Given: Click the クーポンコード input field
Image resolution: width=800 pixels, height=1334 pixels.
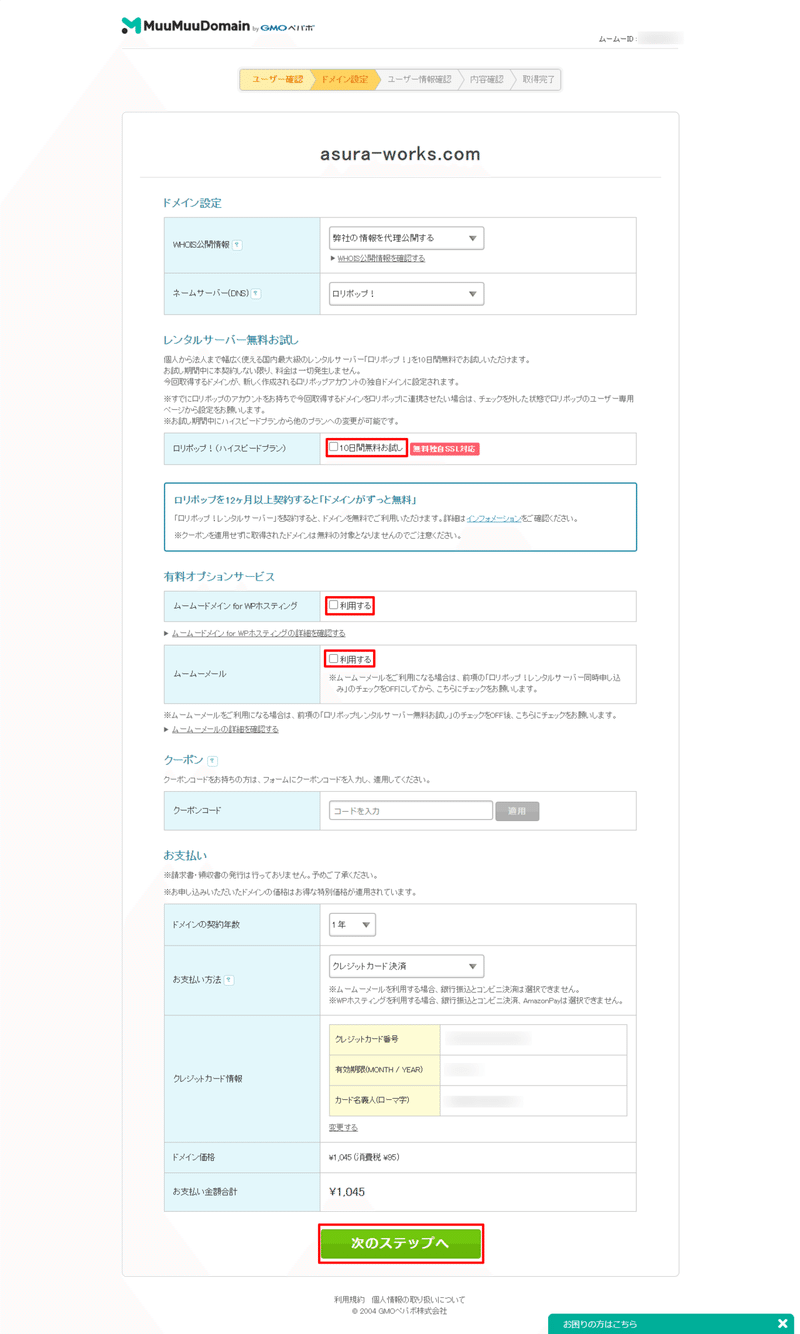Looking at the screenshot, I should point(411,811).
